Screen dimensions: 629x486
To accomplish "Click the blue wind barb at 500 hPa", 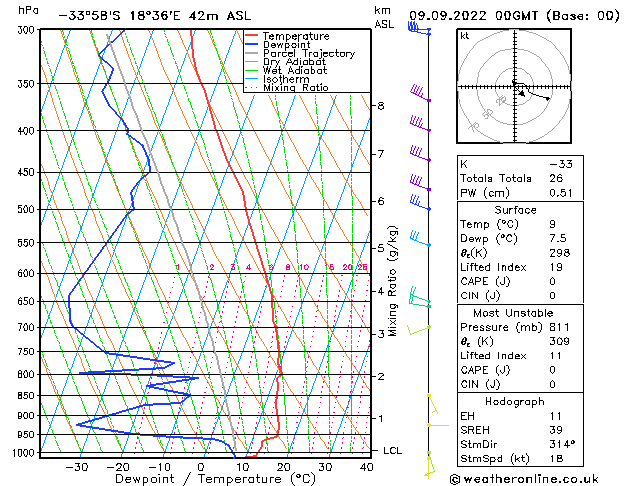I will coord(420,202).
